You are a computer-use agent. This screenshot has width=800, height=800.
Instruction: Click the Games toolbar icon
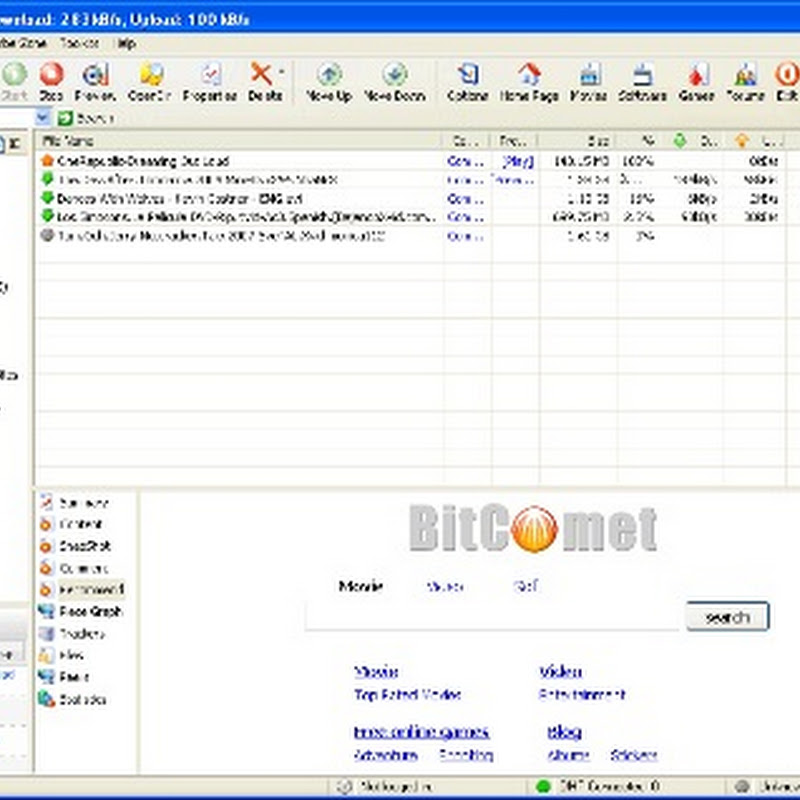[x=697, y=75]
